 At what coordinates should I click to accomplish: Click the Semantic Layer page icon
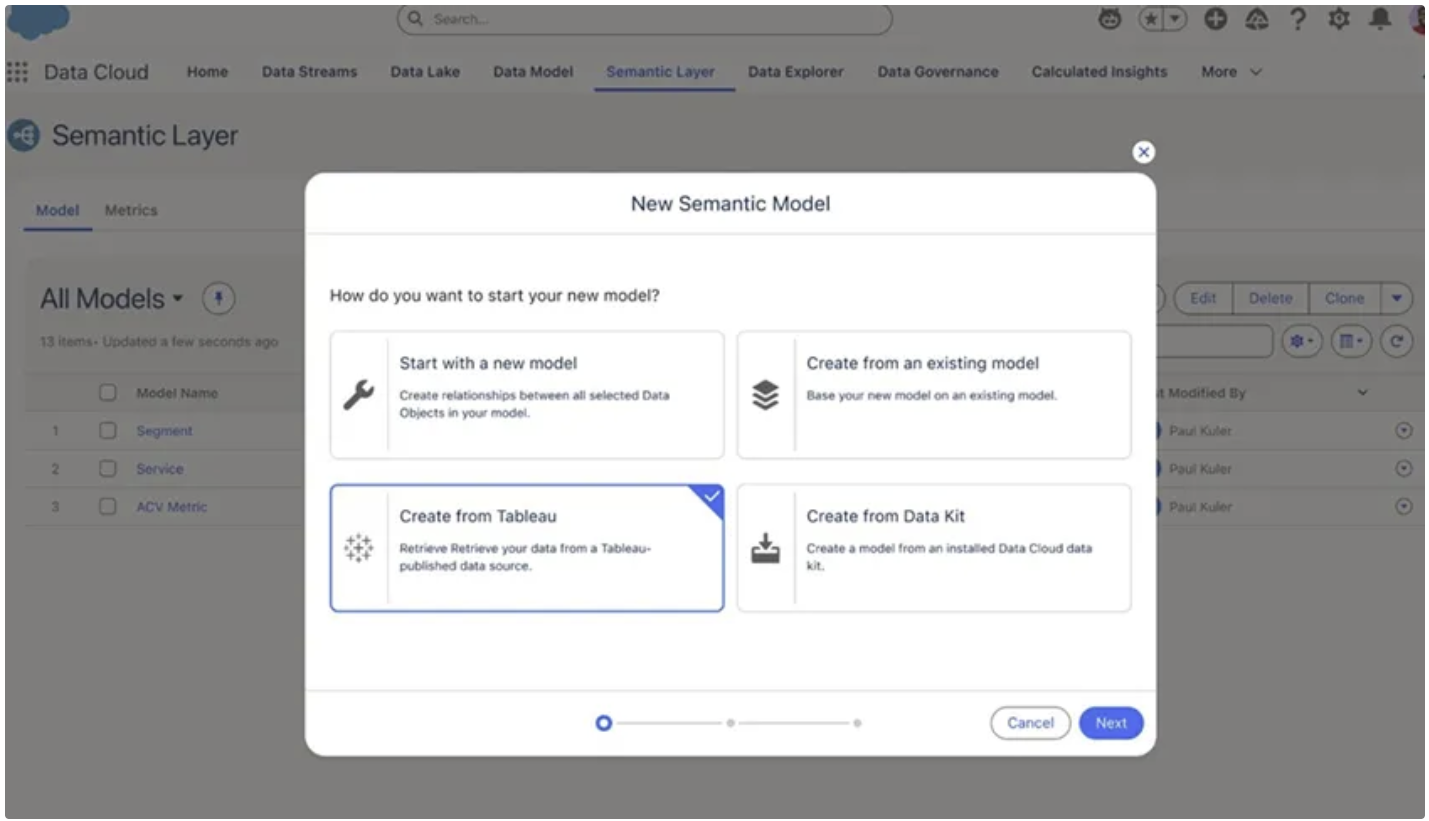23,135
